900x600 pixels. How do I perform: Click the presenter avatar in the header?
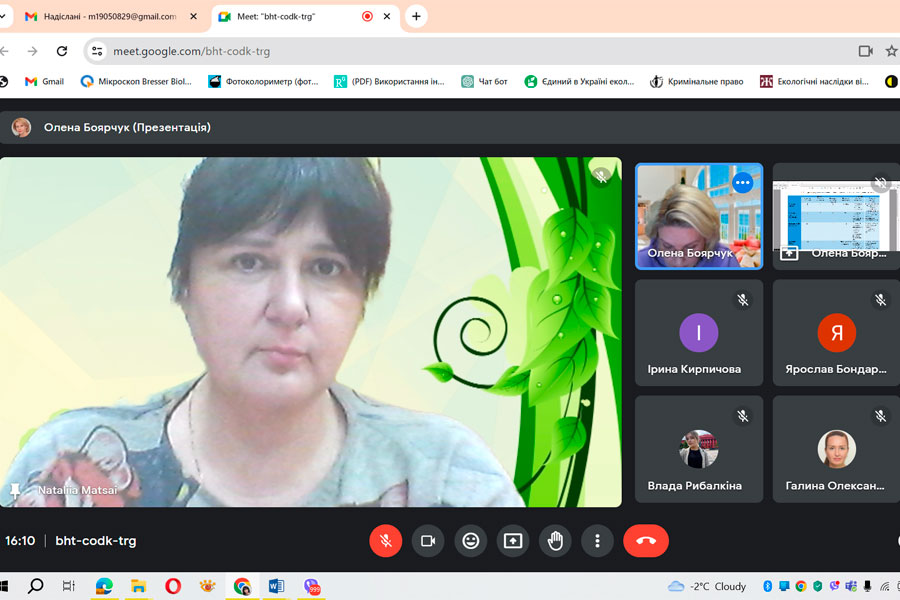point(21,127)
